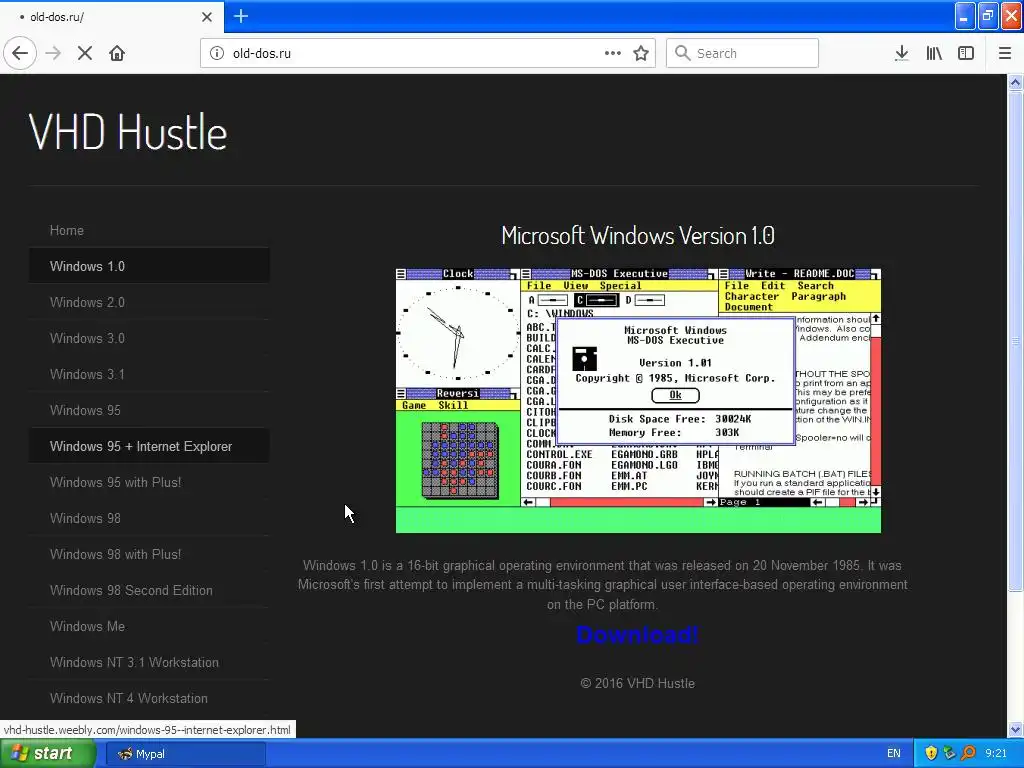Go to the Windows 95 page
This screenshot has width=1024, height=768.
click(150, 410)
